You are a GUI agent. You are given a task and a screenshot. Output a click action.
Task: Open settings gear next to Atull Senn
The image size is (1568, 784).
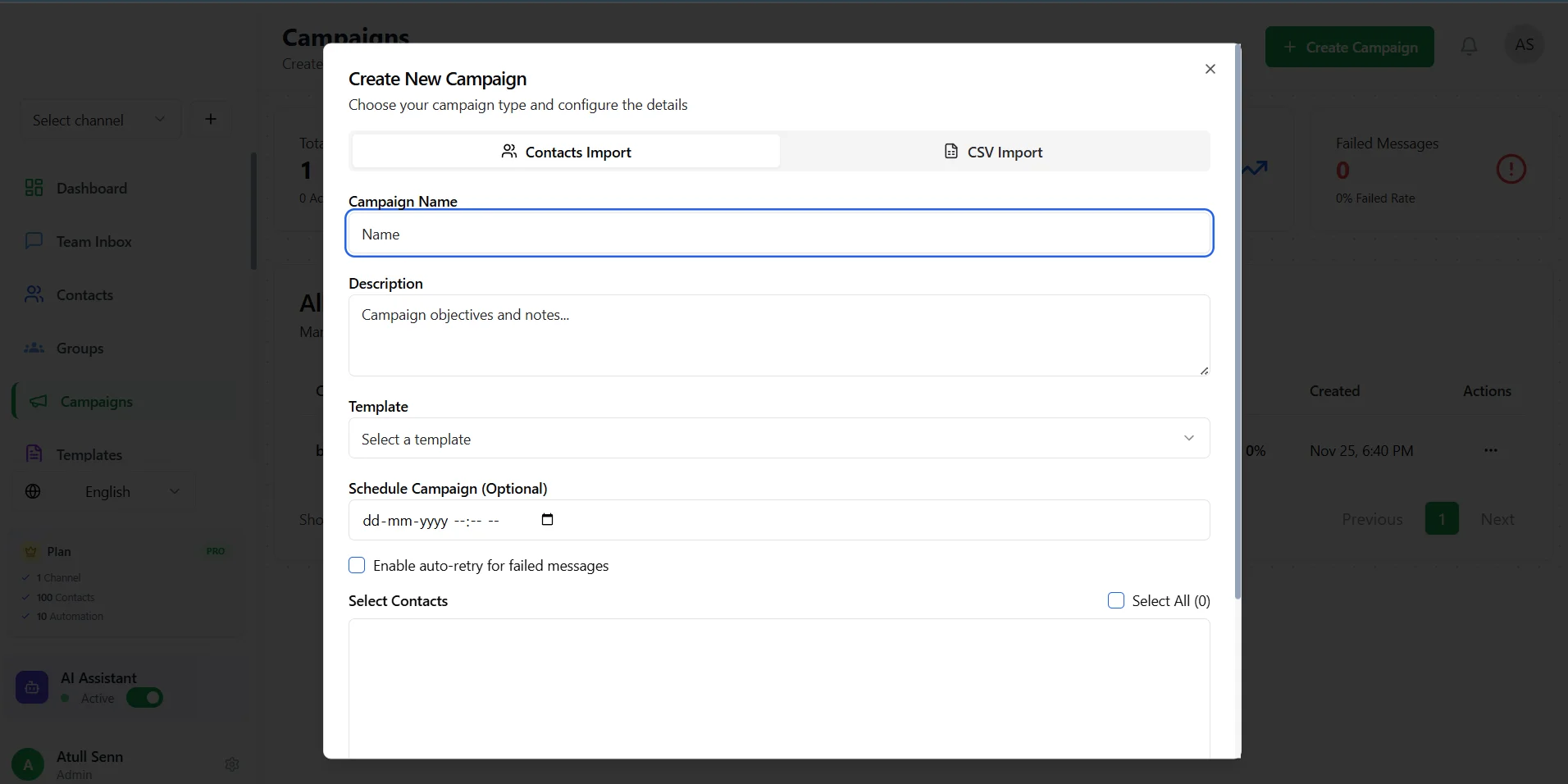[232, 763]
